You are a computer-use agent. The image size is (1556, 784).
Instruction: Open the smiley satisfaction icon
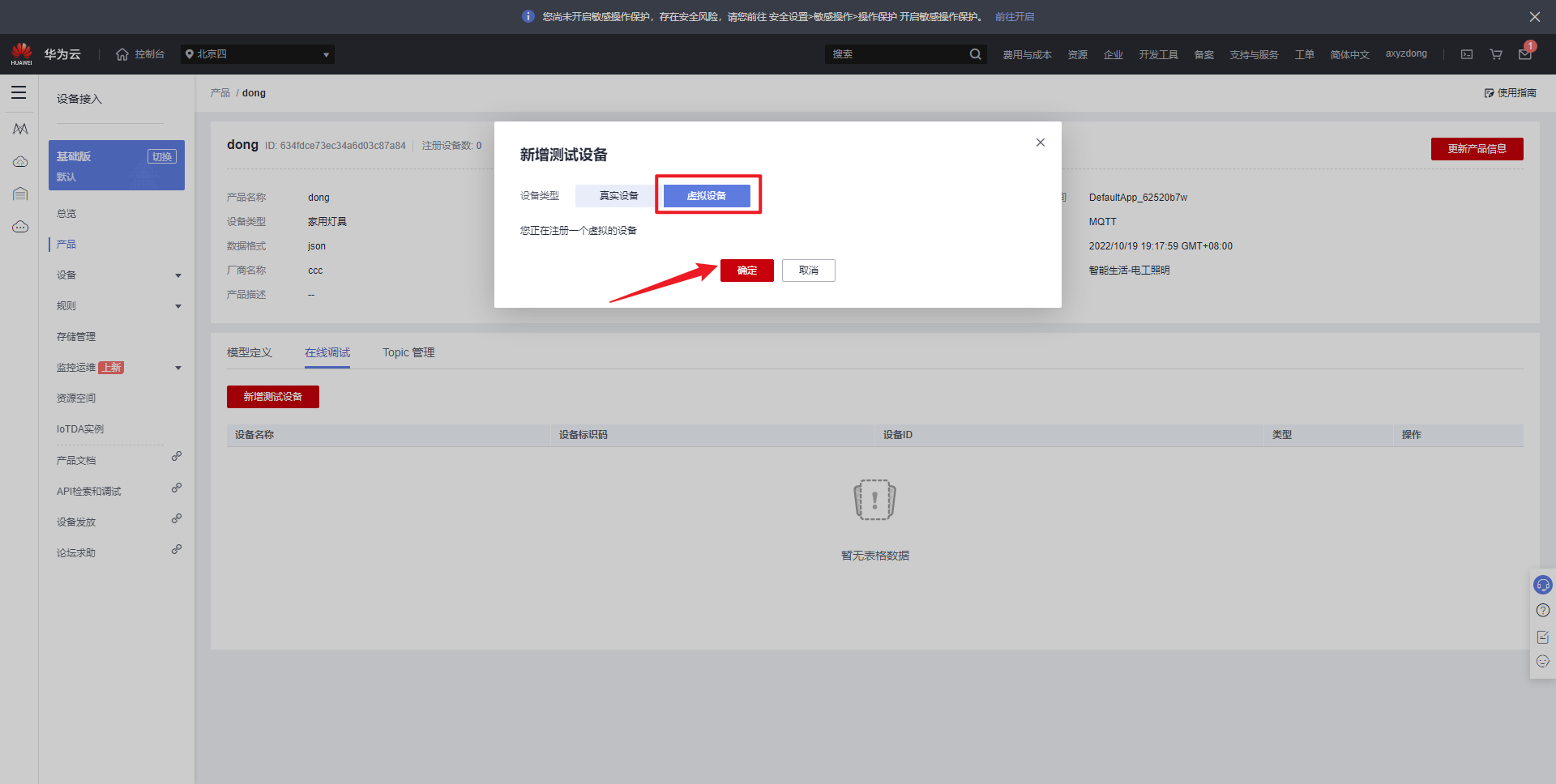point(1543,661)
